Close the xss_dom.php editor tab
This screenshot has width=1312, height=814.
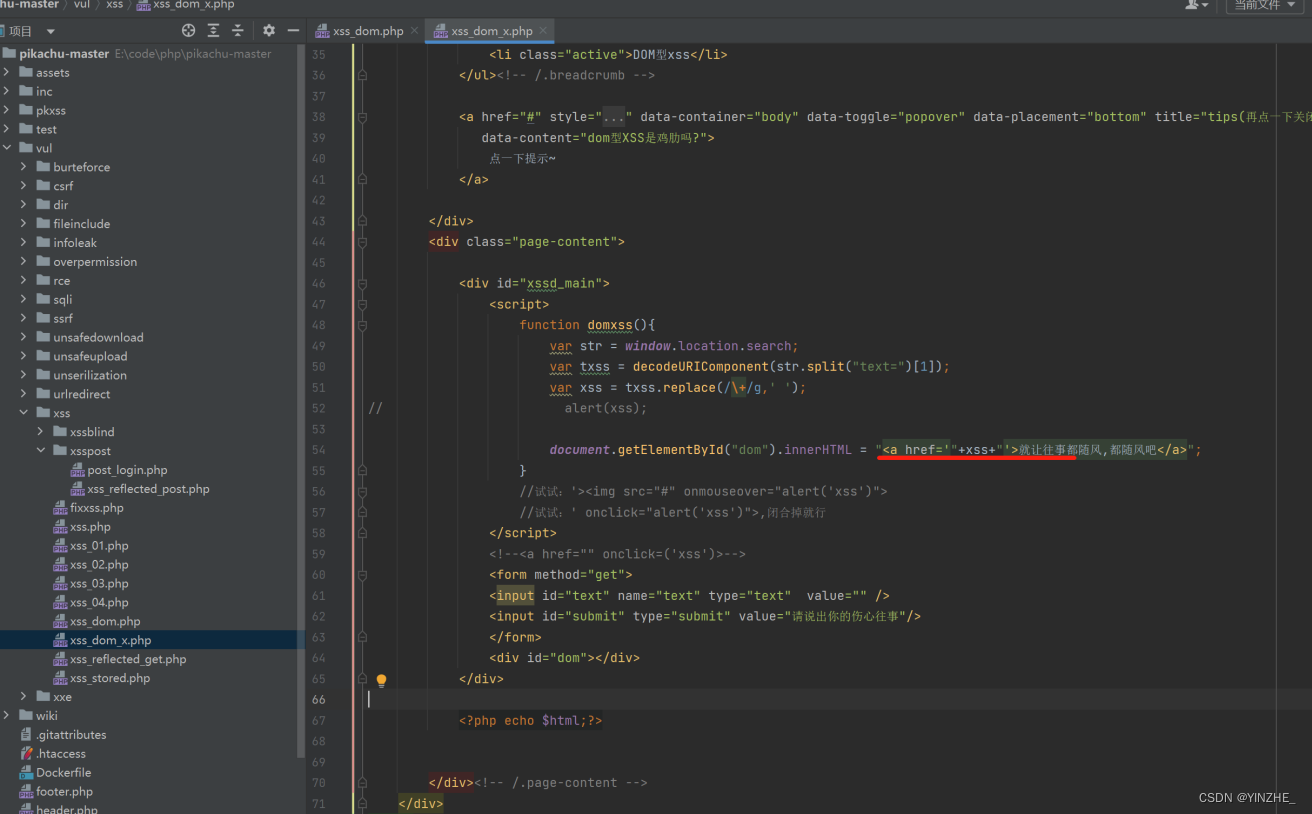(414, 31)
